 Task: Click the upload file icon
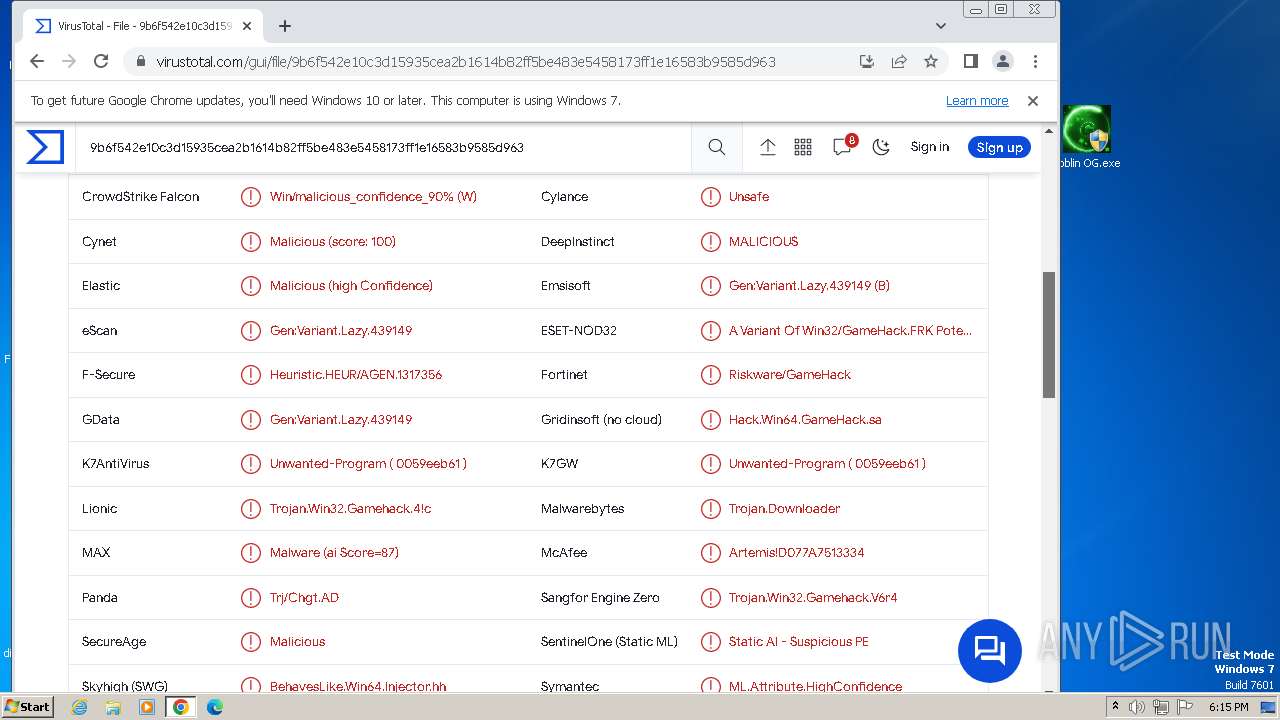point(768,147)
